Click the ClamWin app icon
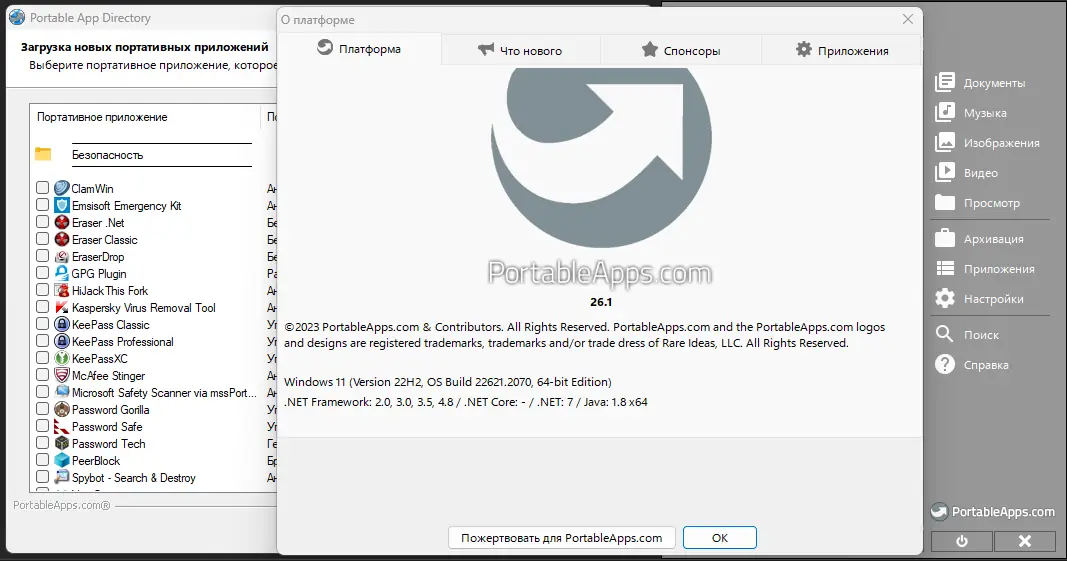Image resolution: width=1067 pixels, height=561 pixels. tap(62, 188)
